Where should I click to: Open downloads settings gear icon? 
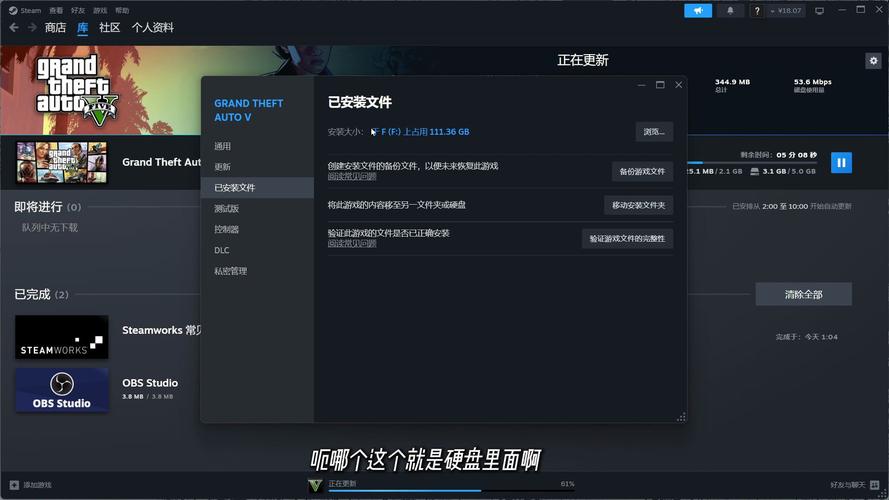tap(872, 61)
